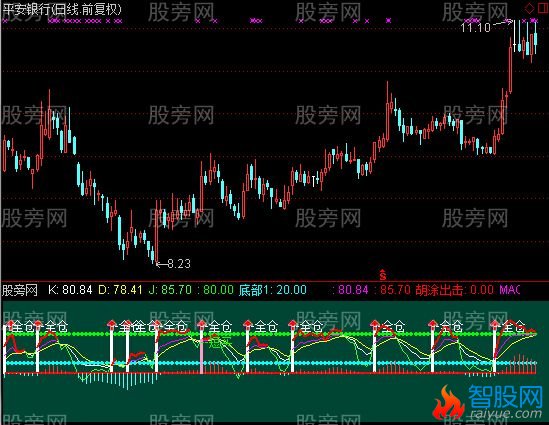Click the purple MAC label in indicator header
Screen dimensions: 549x425
[509, 290]
